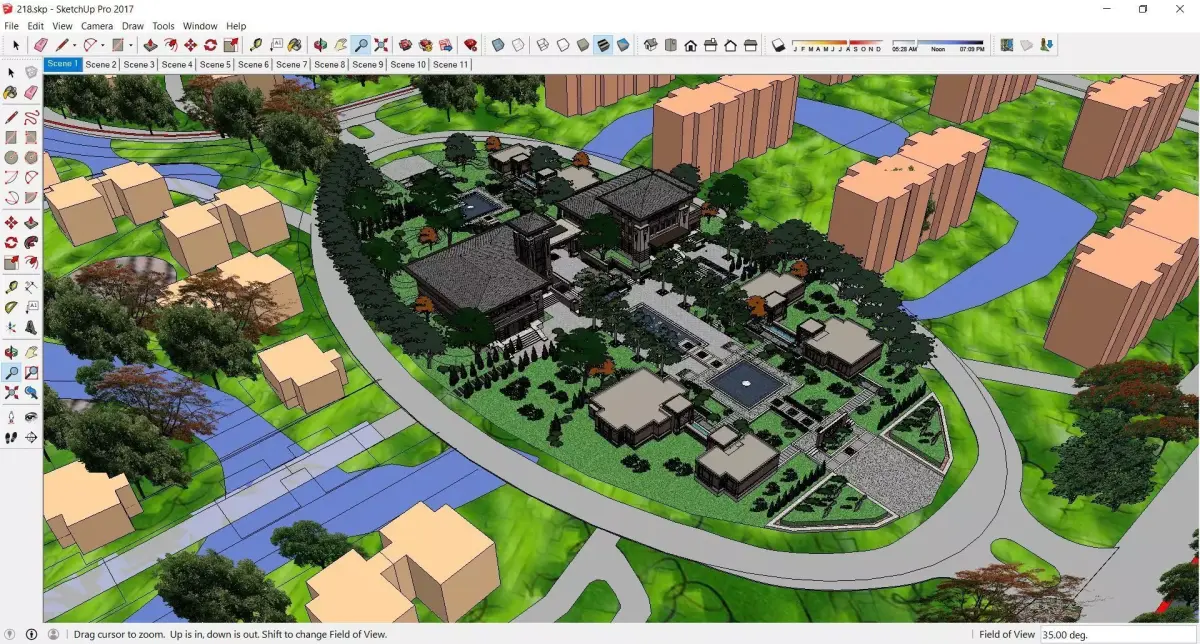Click the credits person icon in status bar
Image resolution: width=1200 pixels, height=644 pixels.
(x=32, y=634)
